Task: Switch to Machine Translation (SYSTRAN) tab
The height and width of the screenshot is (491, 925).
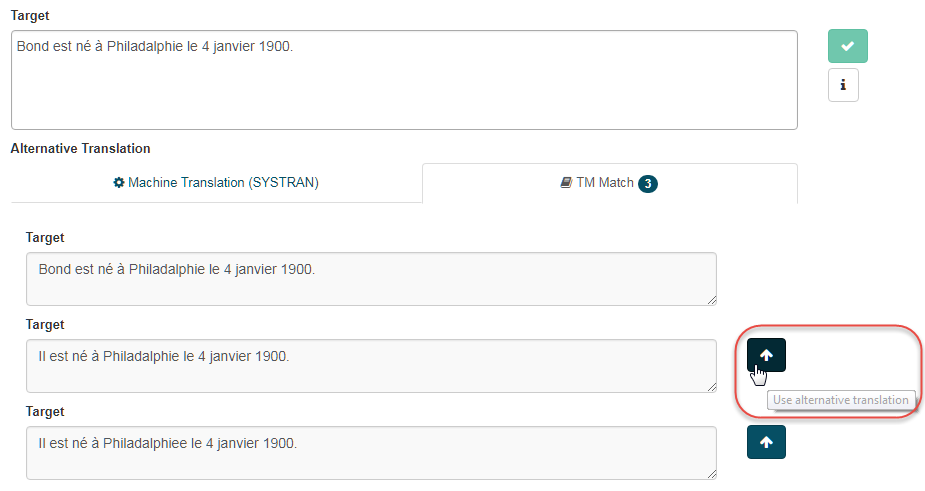Action: coord(216,183)
